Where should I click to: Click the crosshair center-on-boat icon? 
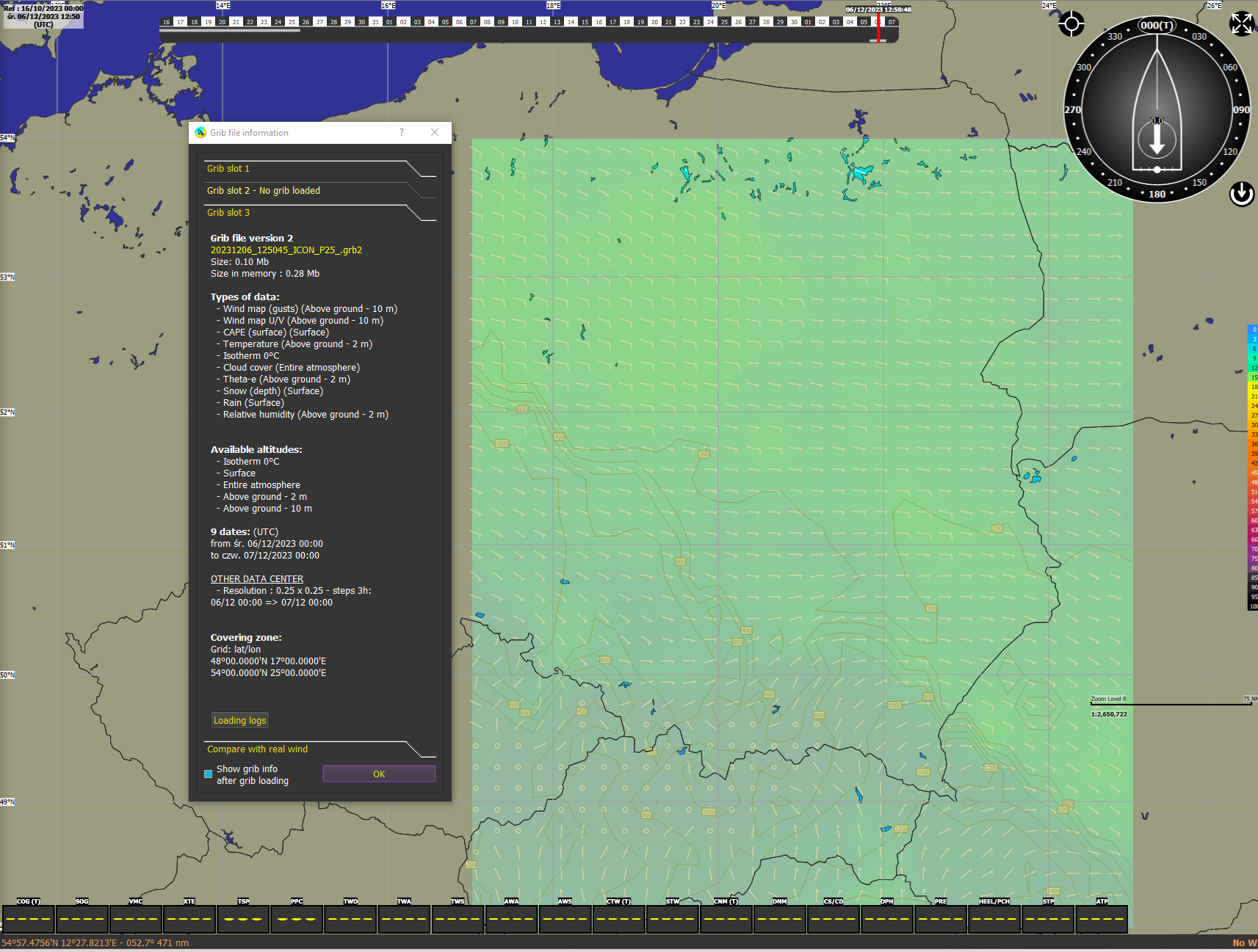coord(1071,24)
